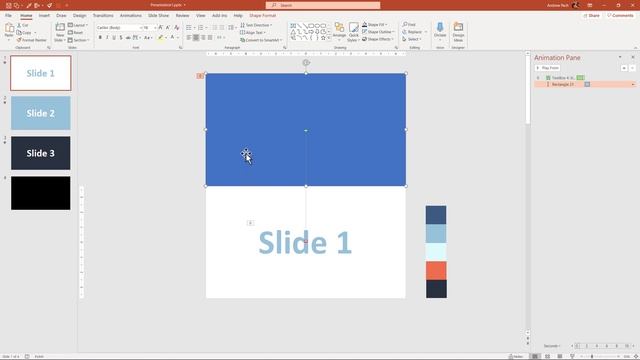640x360 pixels.
Task: Click Play From in Animation Pane
Action: click(547, 68)
